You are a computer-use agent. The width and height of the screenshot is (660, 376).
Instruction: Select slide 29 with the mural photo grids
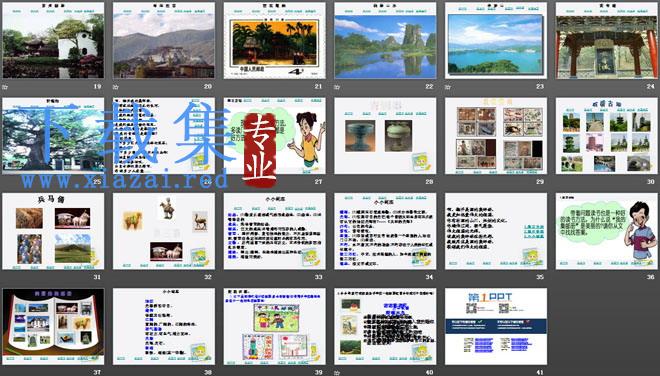click(496, 136)
